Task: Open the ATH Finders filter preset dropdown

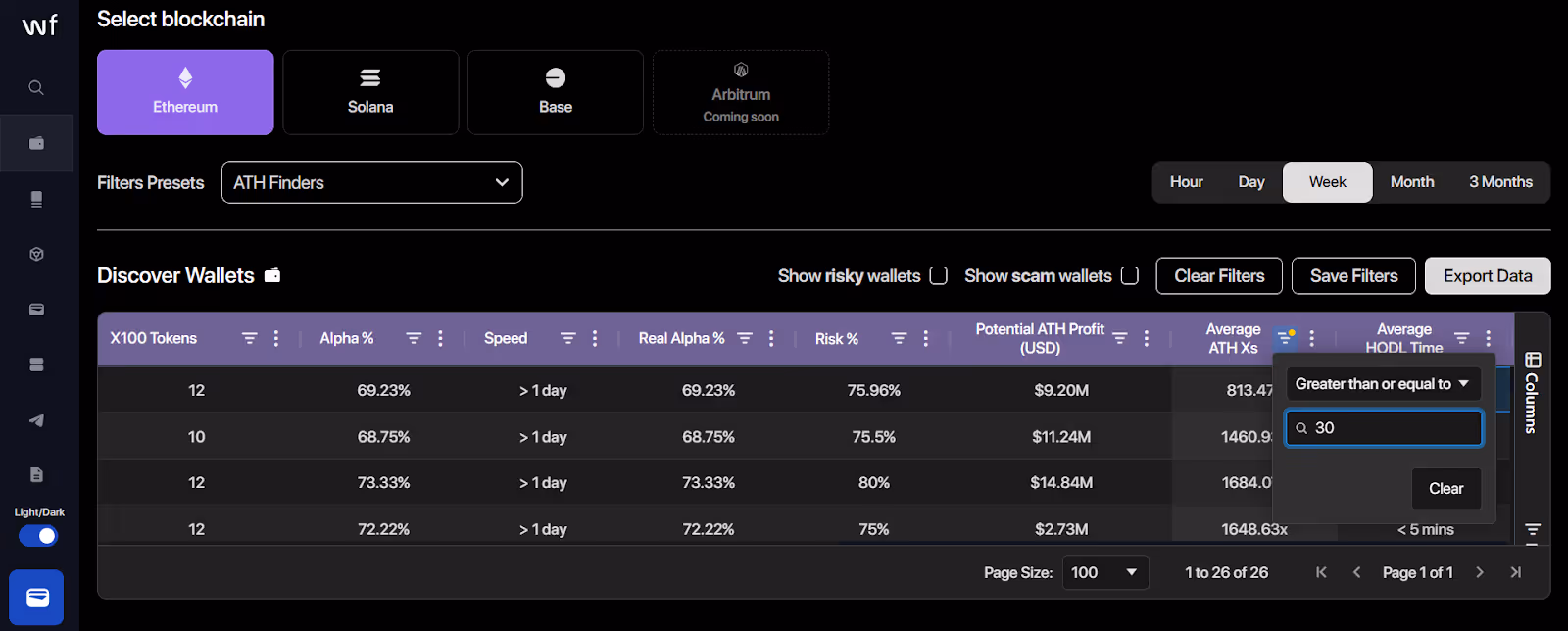Action: pyautogui.click(x=371, y=182)
